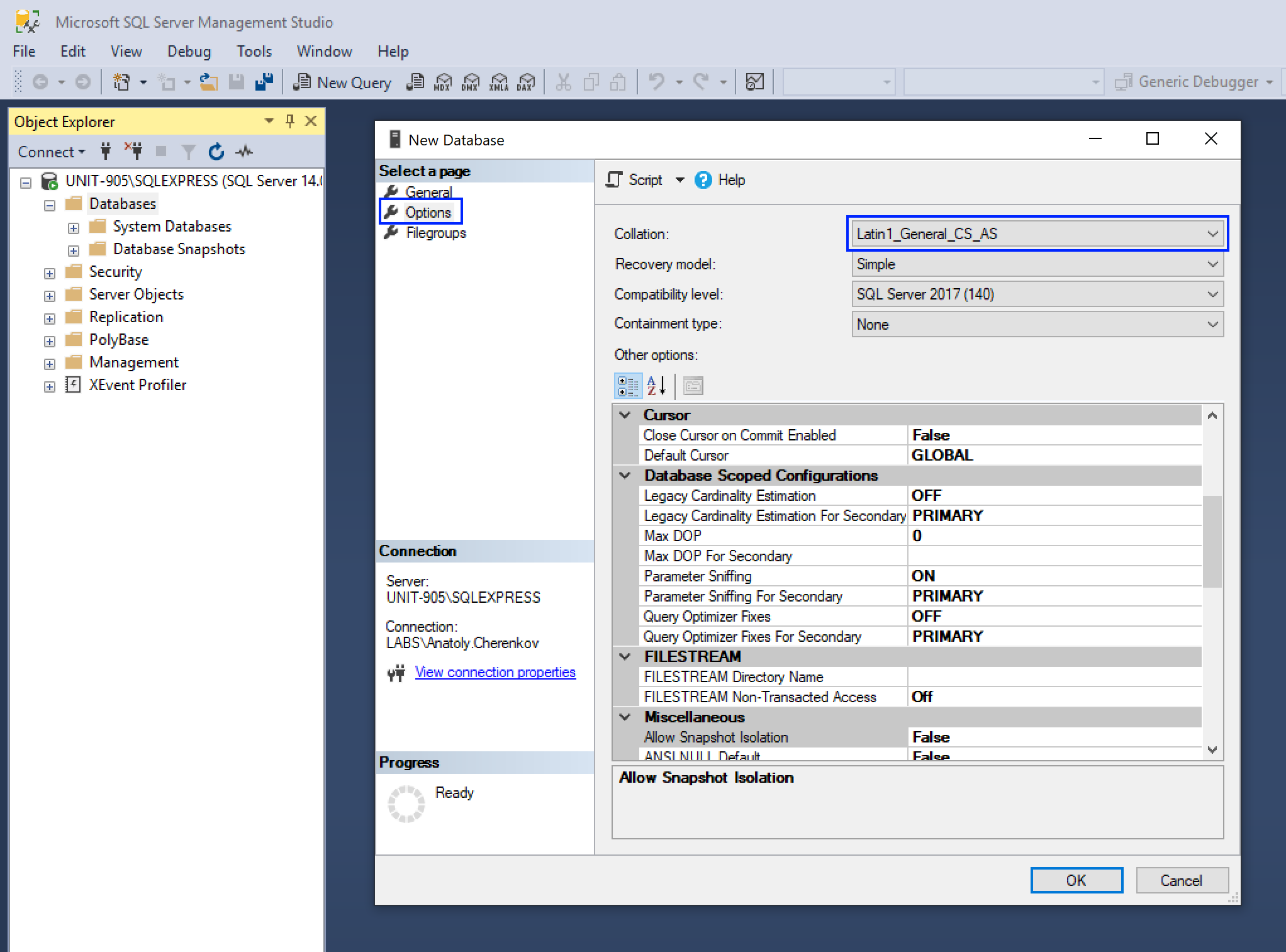Open the Collation dropdown
The height and width of the screenshot is (952, 1286).
1212,234
